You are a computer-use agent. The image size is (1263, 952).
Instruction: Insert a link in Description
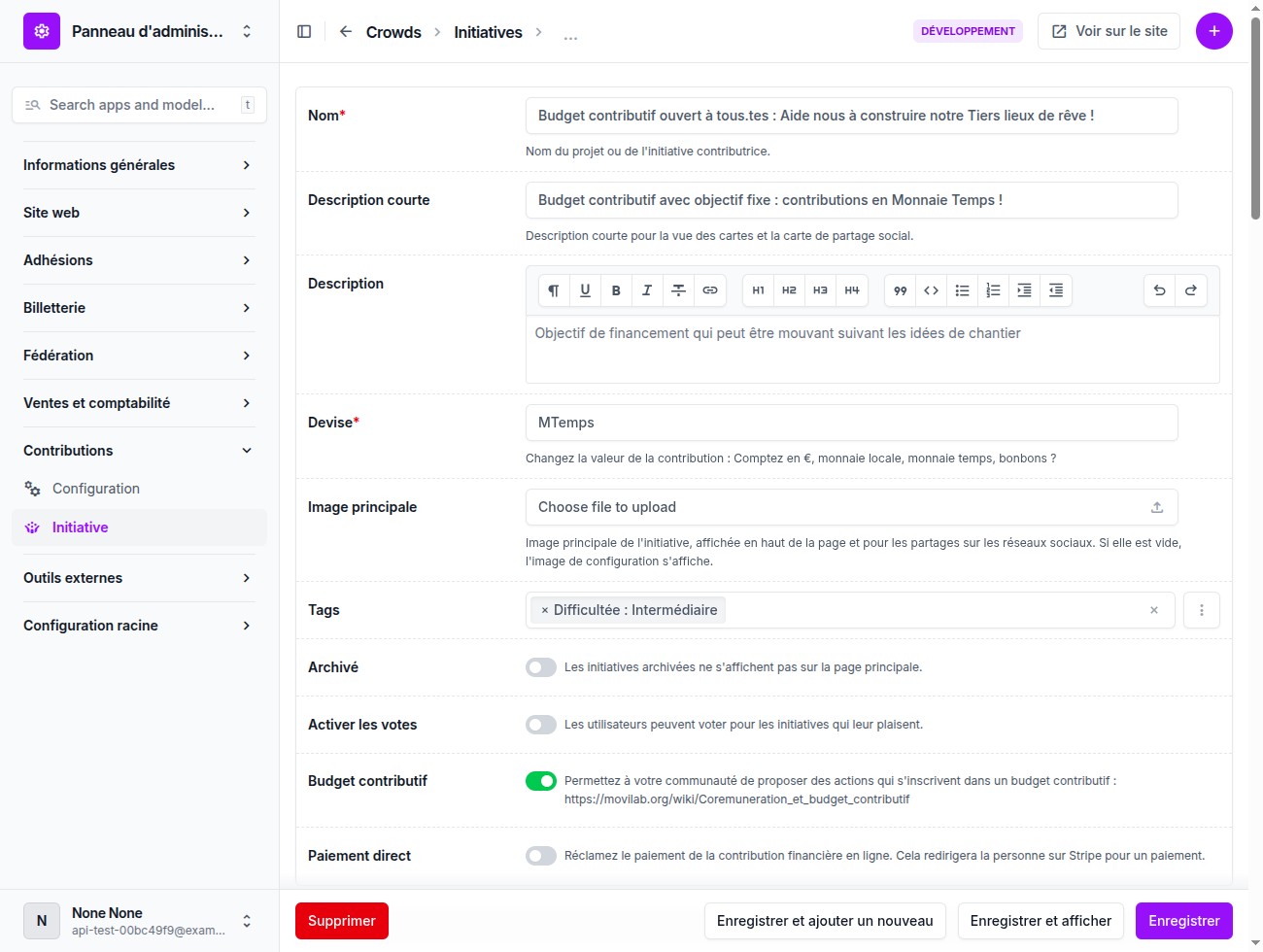tap(710, 290)
